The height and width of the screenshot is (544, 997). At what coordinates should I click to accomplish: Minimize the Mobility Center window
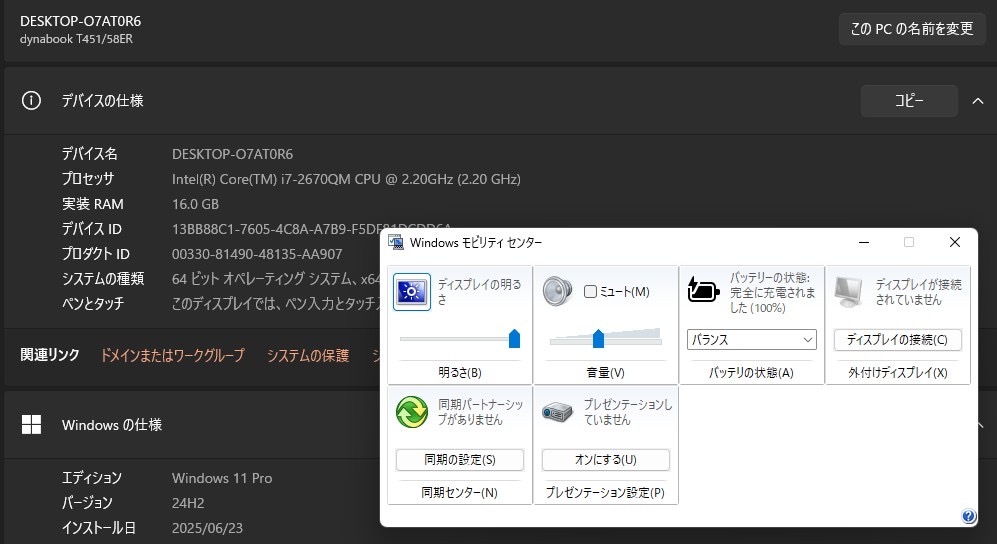863,242
